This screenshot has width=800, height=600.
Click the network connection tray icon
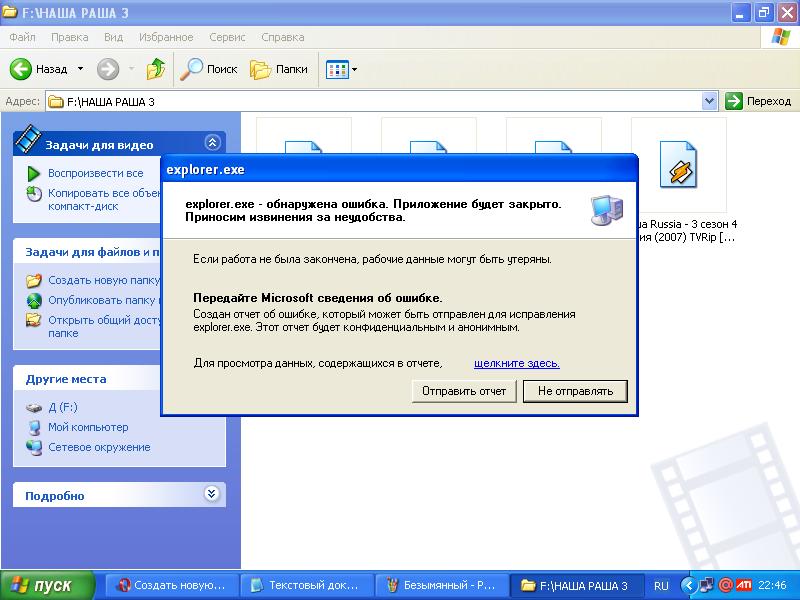707,585
